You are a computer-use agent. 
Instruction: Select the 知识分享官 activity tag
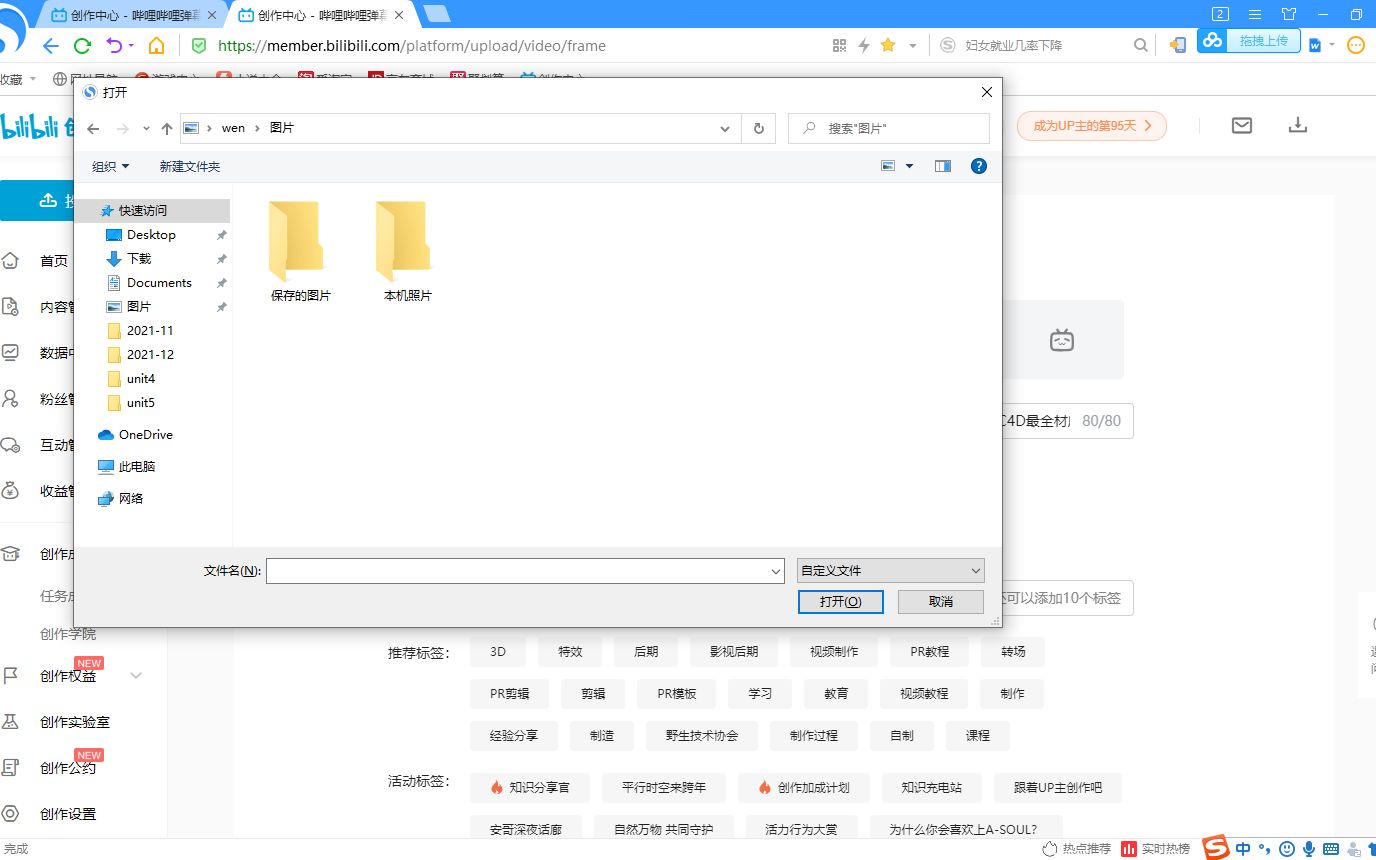click(x=530, y=787)
